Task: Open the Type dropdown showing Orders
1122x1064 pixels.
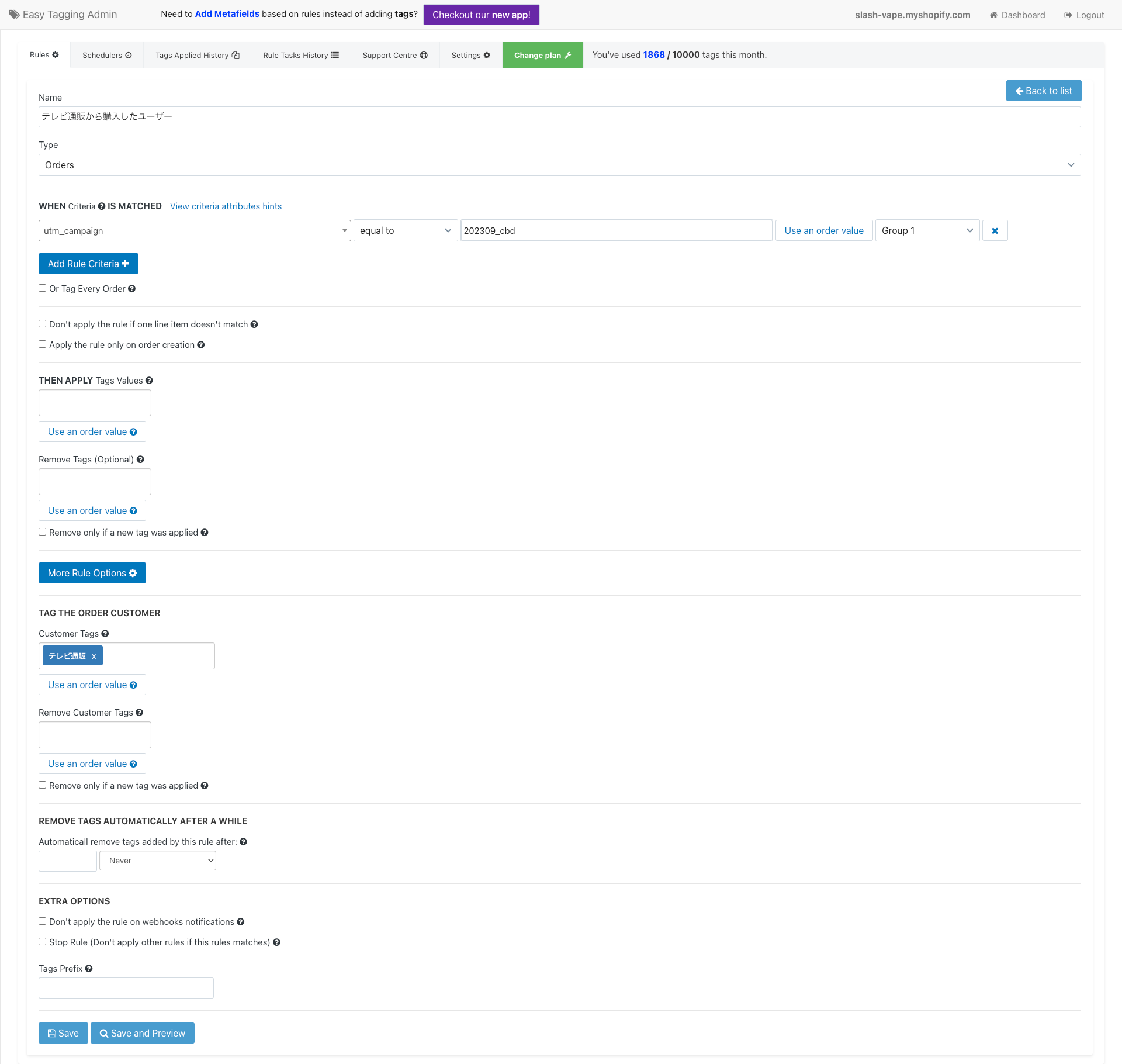Action: pos(559,165)
